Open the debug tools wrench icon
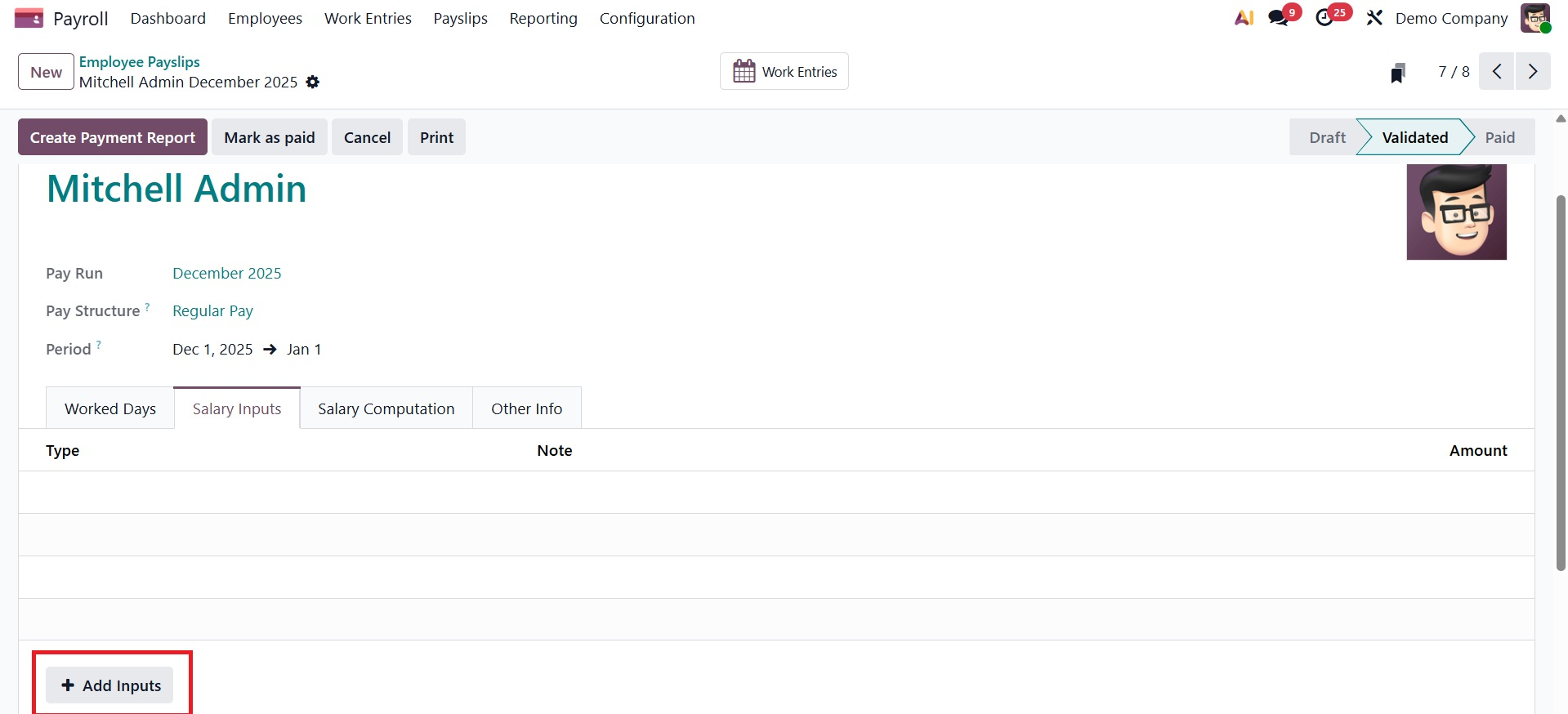This screenshot has height=714, width=1568. point(1374,18)
